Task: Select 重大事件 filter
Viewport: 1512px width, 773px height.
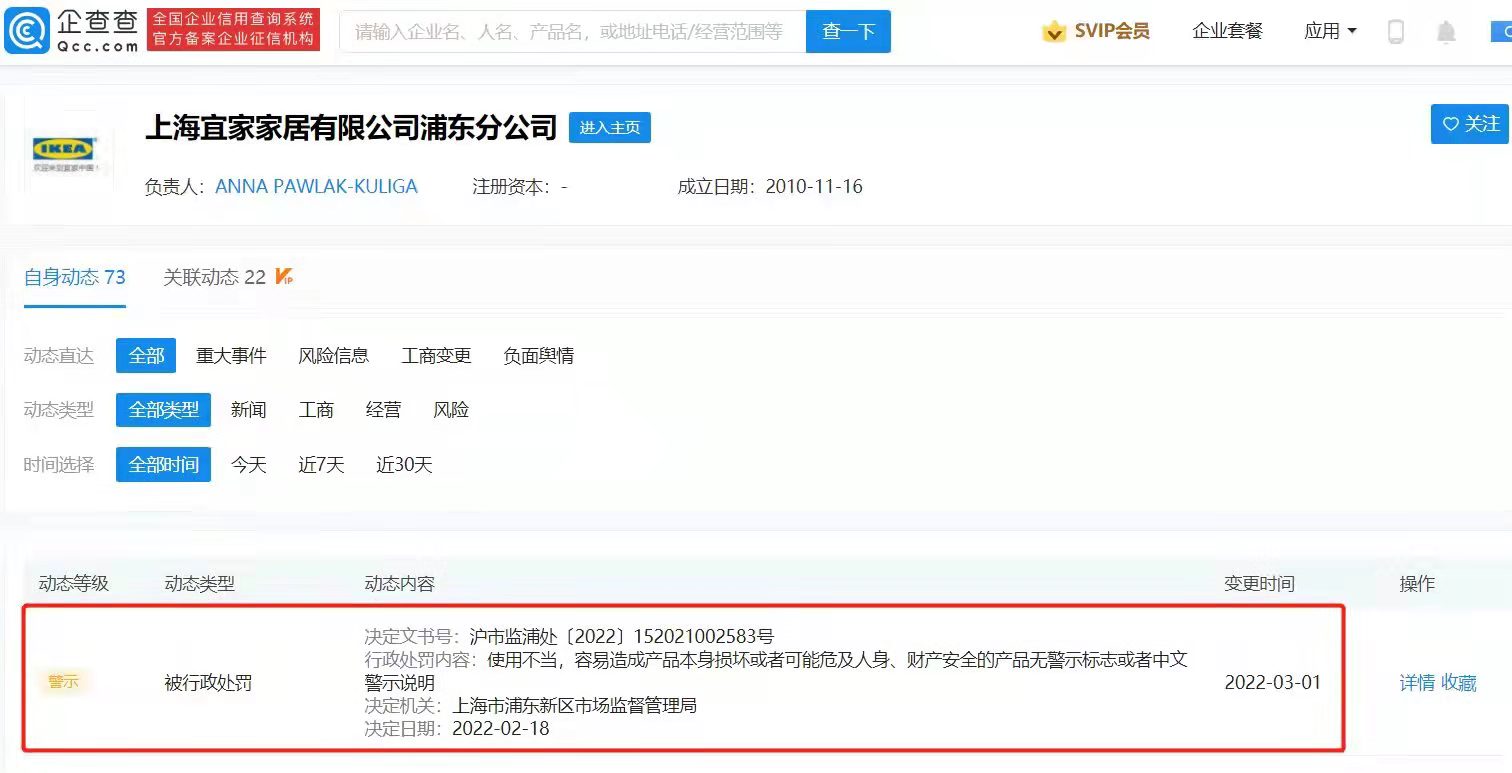Action: click(231, 356)
